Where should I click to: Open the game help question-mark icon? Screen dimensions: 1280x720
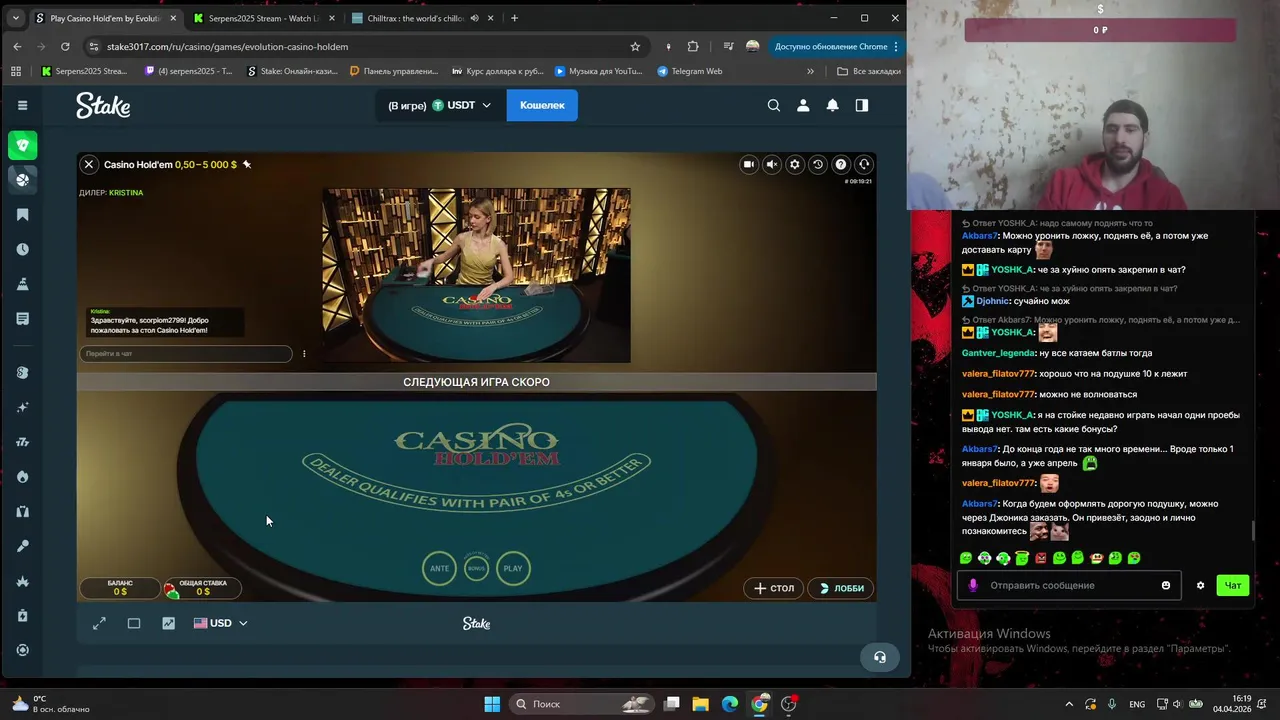pyautogui.click(x=841, y=164)
